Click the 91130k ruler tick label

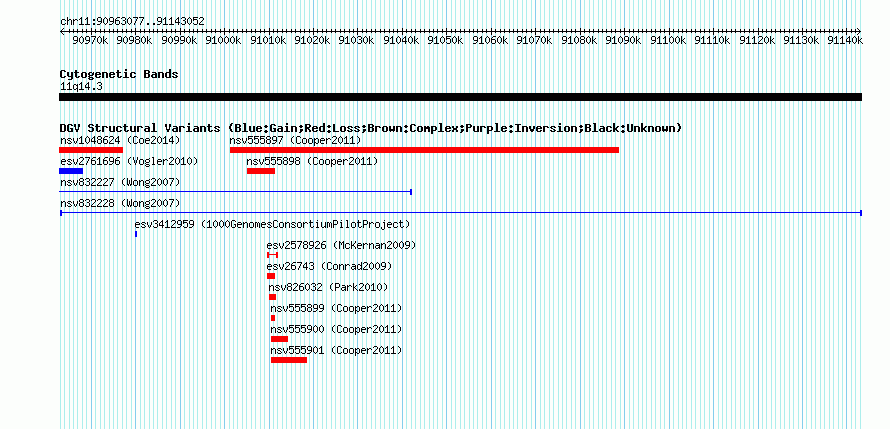[801, 40]
